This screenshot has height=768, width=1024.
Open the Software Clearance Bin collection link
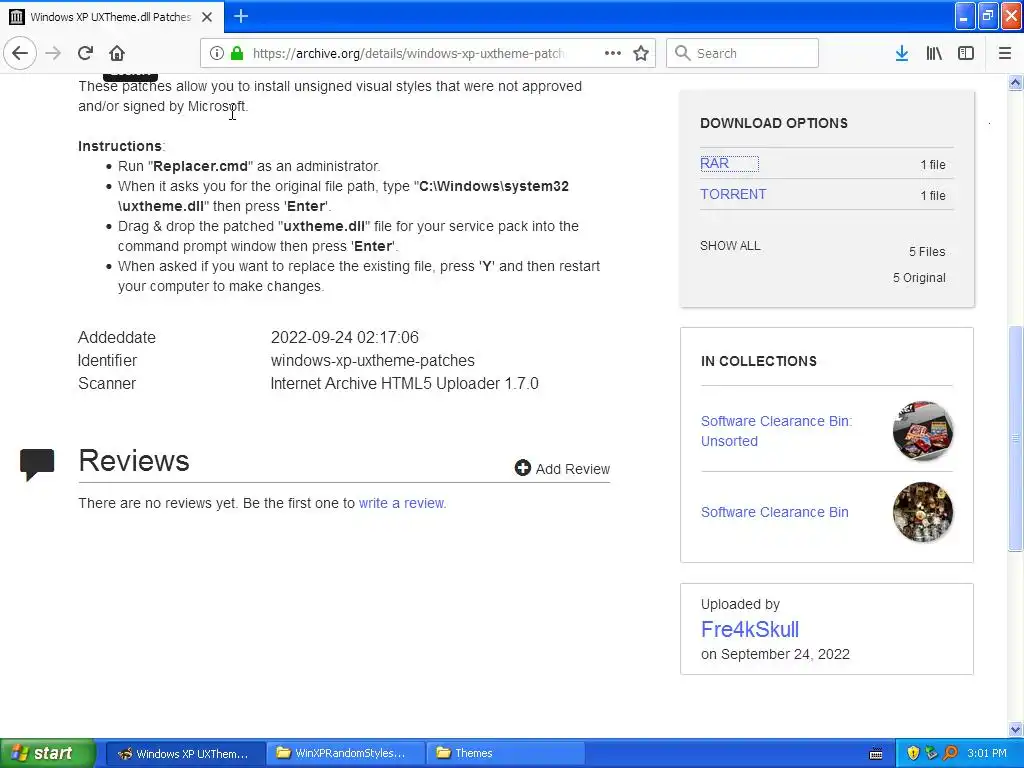(x=775, y=512)
